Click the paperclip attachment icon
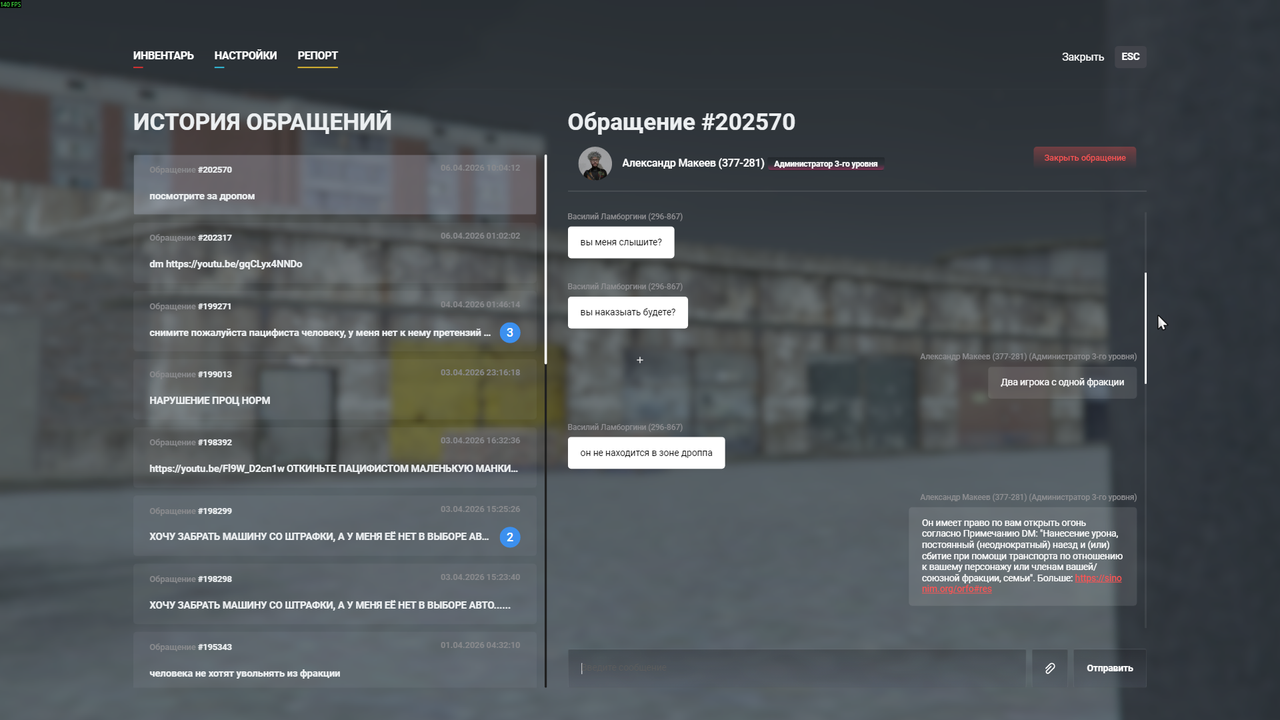 point(1050,668)
